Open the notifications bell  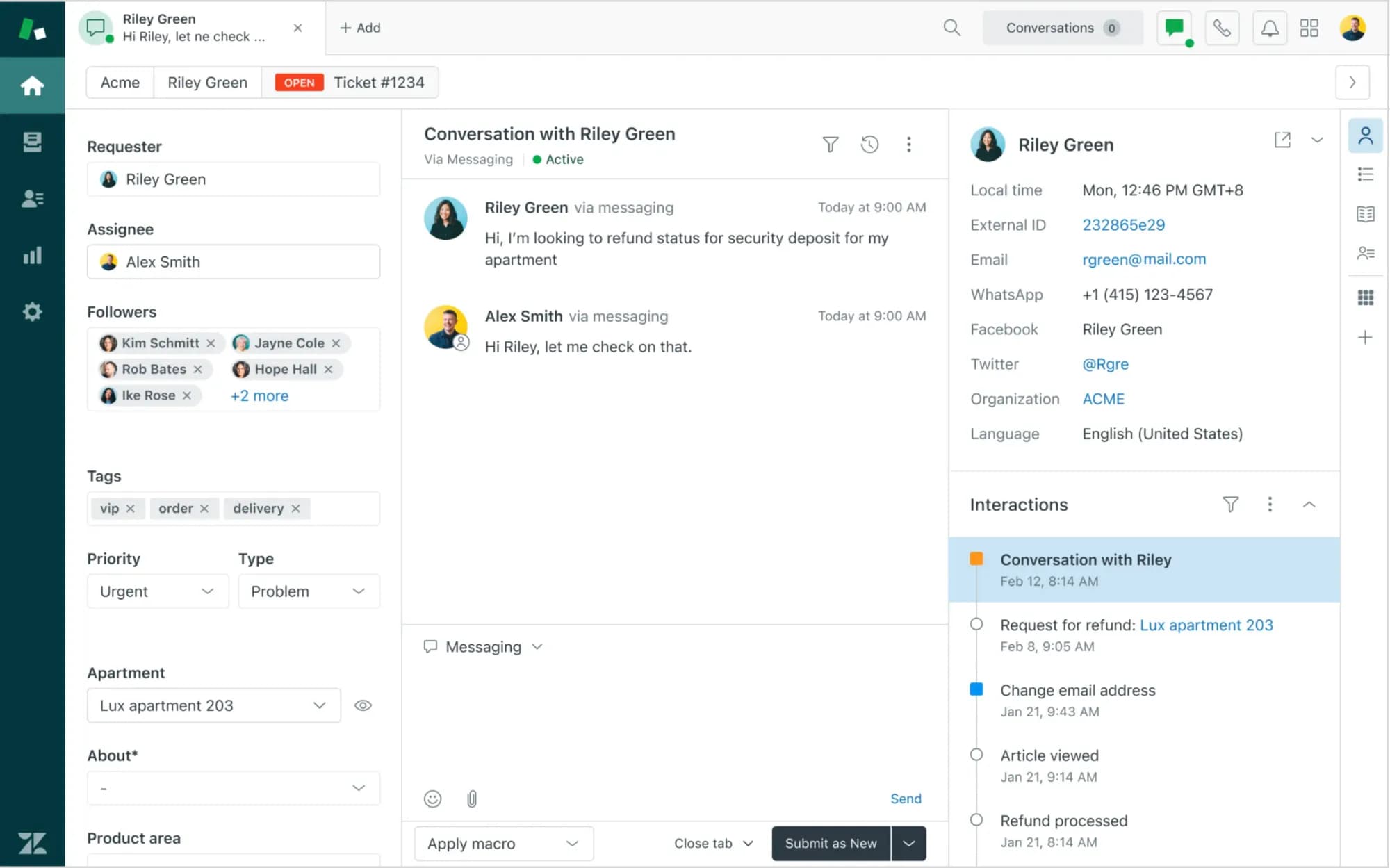[x=1270, y=28]
